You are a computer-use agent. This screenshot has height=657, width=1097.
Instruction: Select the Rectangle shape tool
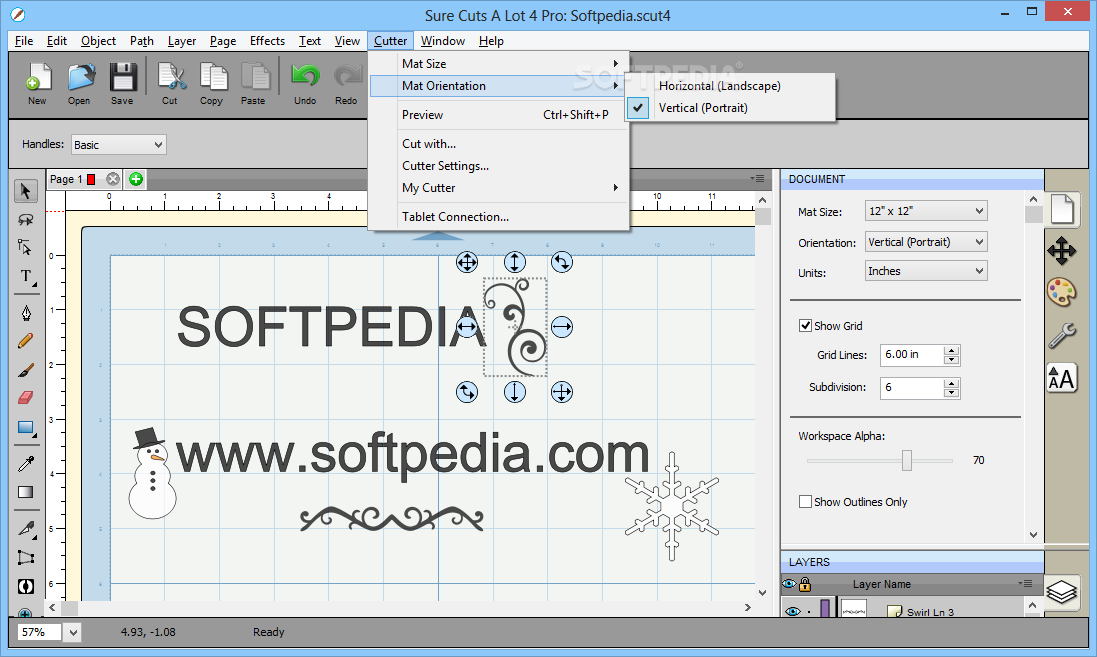(x=26, y=428)
